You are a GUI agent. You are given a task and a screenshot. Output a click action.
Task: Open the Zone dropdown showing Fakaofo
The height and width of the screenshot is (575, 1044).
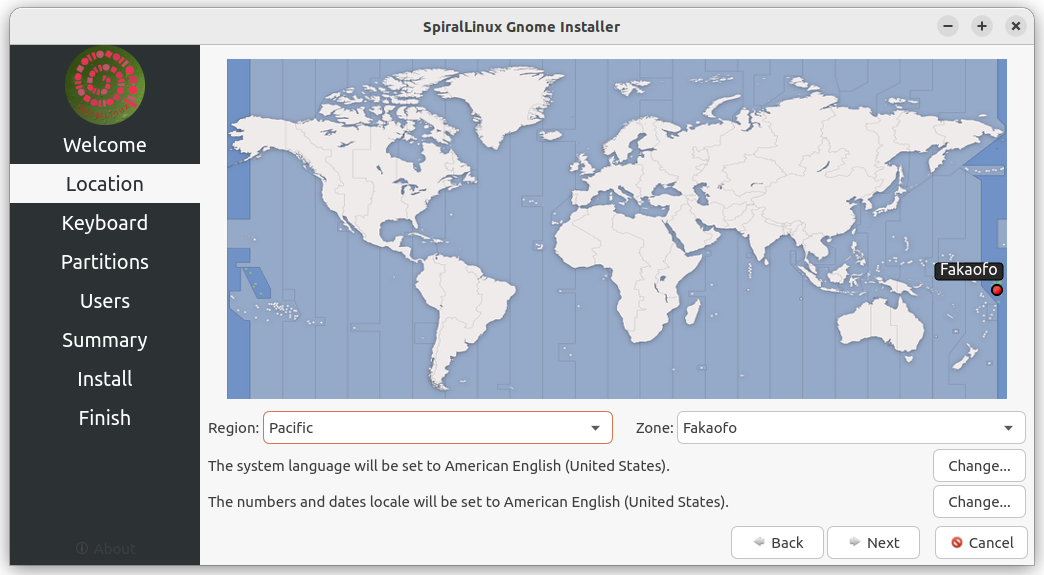pos(851,427)
